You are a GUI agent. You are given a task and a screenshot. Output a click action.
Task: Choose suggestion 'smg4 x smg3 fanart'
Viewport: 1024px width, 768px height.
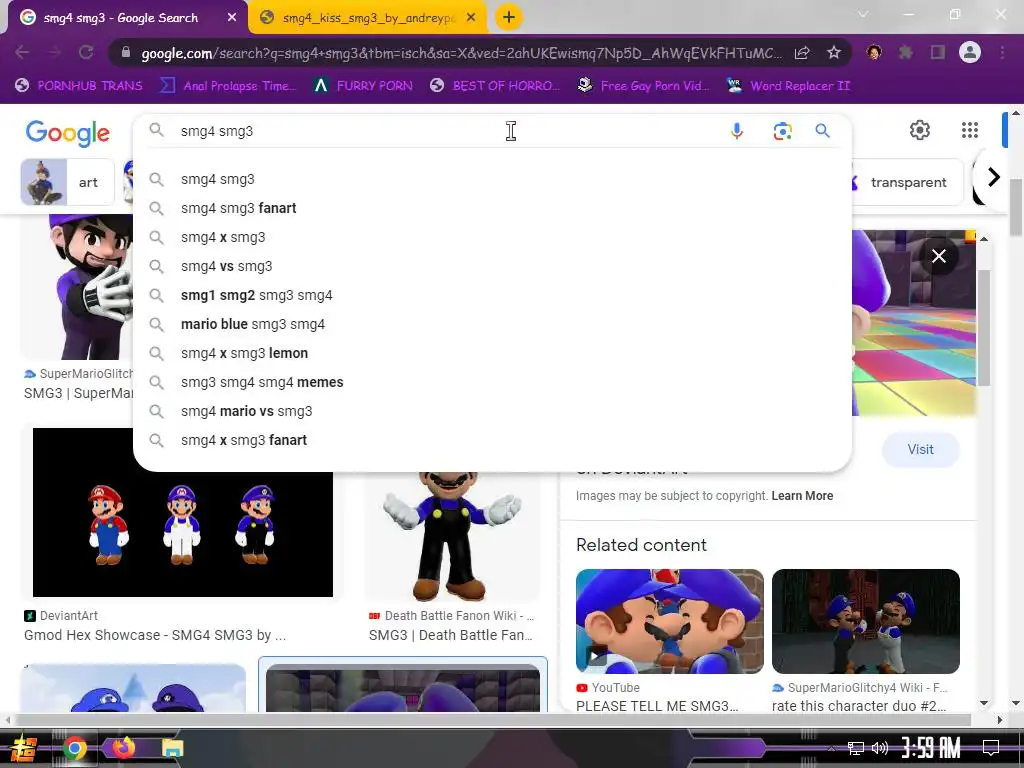[492, 440]
